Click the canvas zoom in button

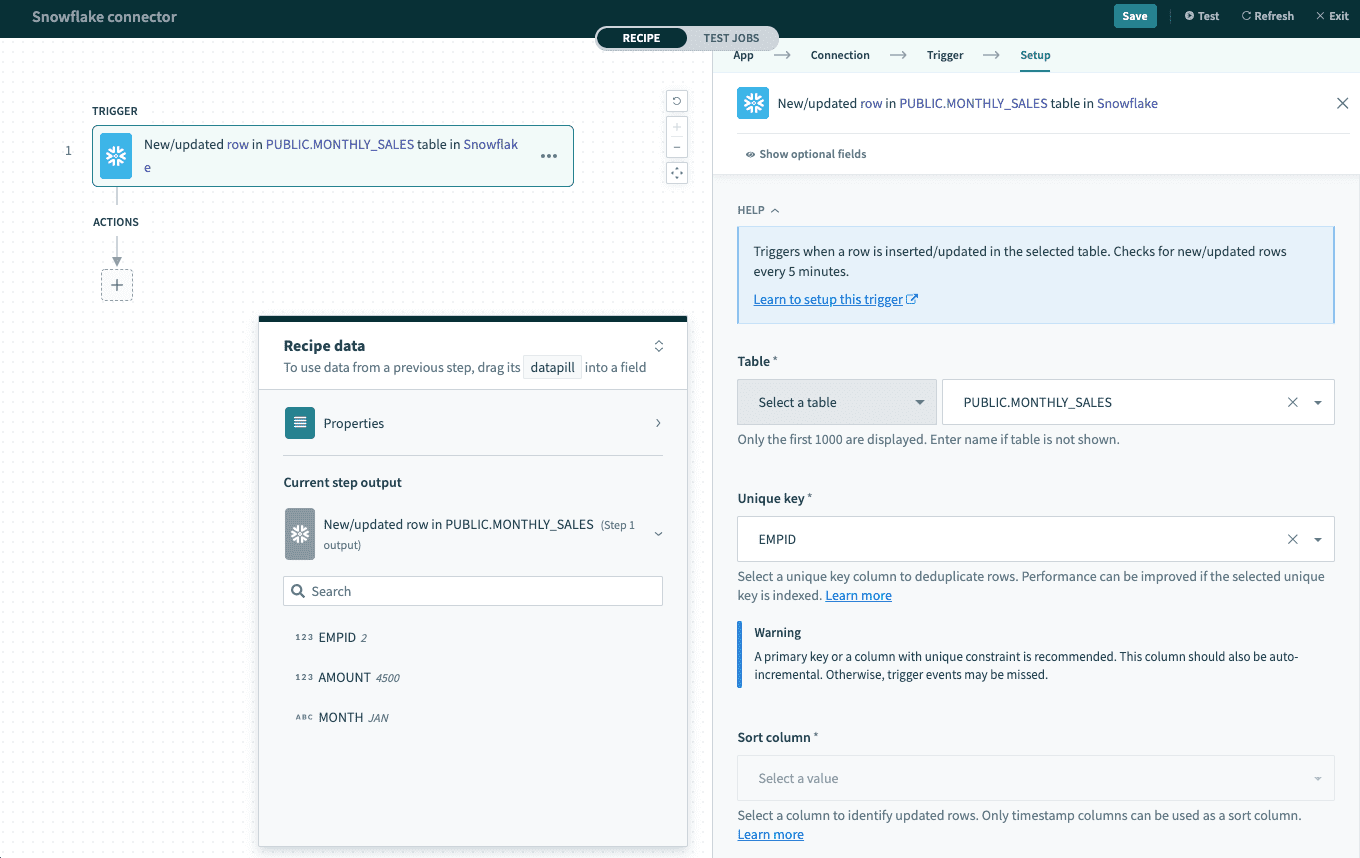(677, 128)
